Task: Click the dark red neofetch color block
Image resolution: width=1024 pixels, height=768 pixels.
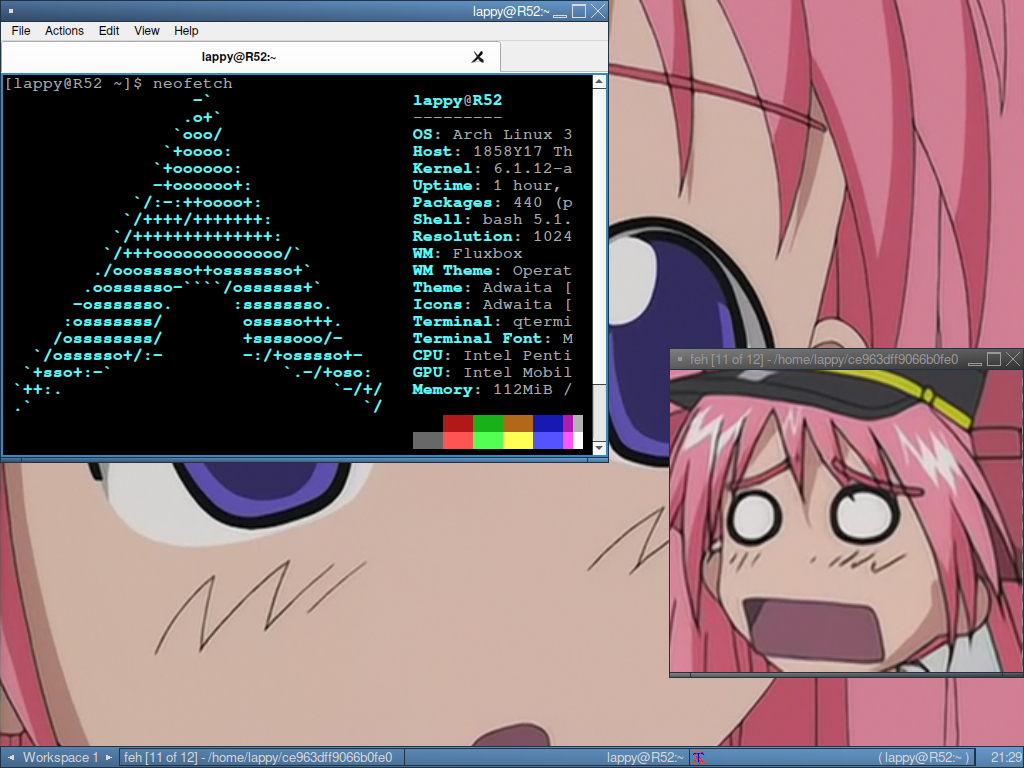Action: point(458,423)
